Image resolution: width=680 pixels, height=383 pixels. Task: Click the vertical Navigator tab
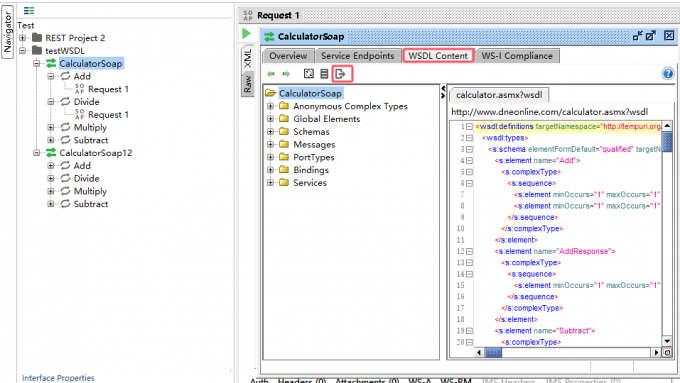point(7,33)
